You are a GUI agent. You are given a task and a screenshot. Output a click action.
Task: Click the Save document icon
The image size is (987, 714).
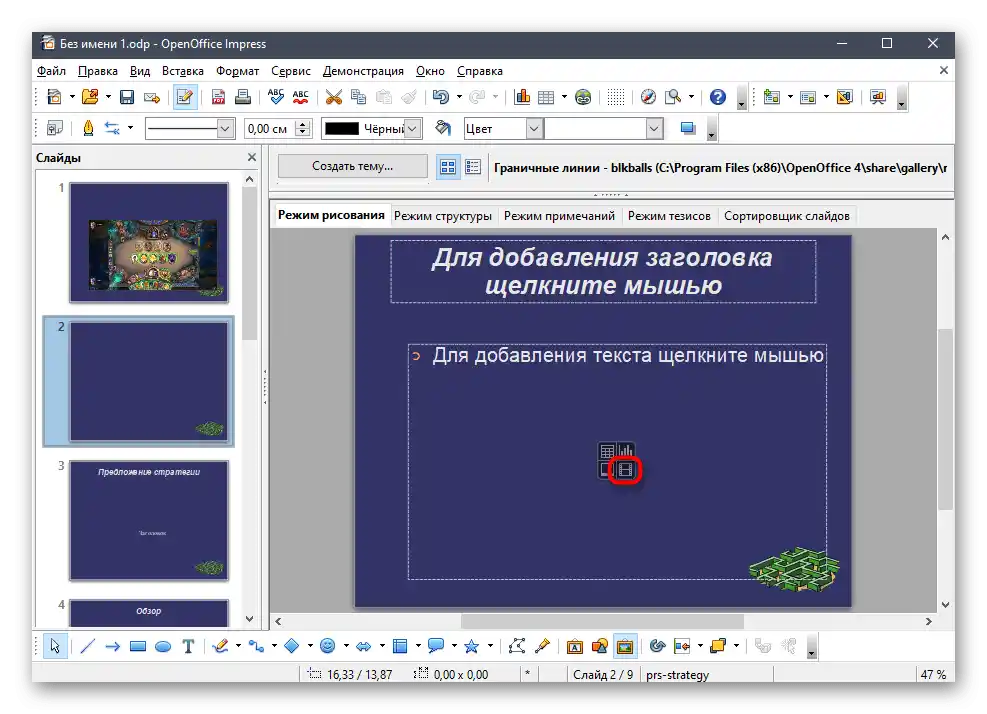click(x=127, y=97)
